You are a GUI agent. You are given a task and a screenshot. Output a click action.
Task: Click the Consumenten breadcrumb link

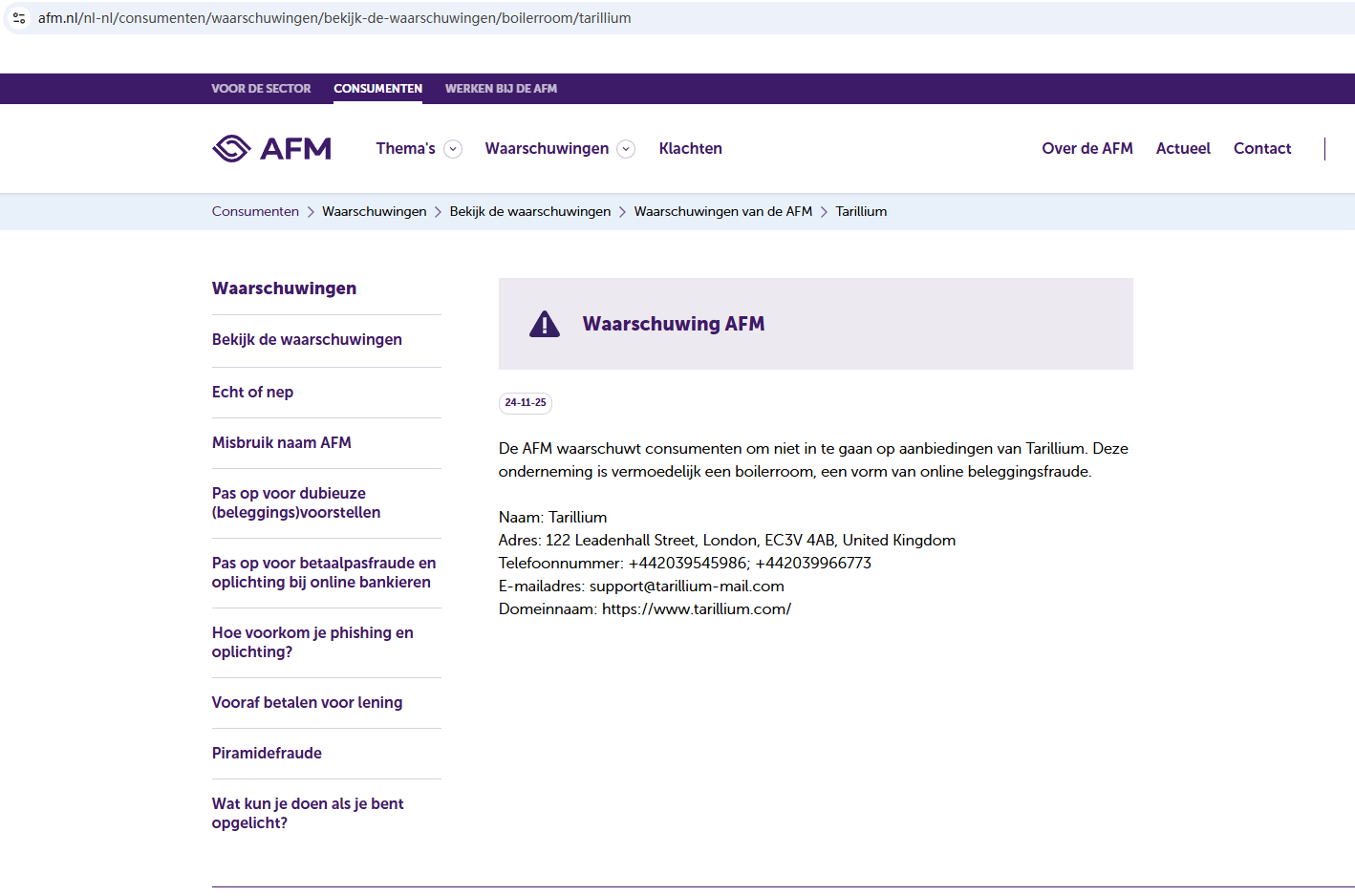coord(255,211)
